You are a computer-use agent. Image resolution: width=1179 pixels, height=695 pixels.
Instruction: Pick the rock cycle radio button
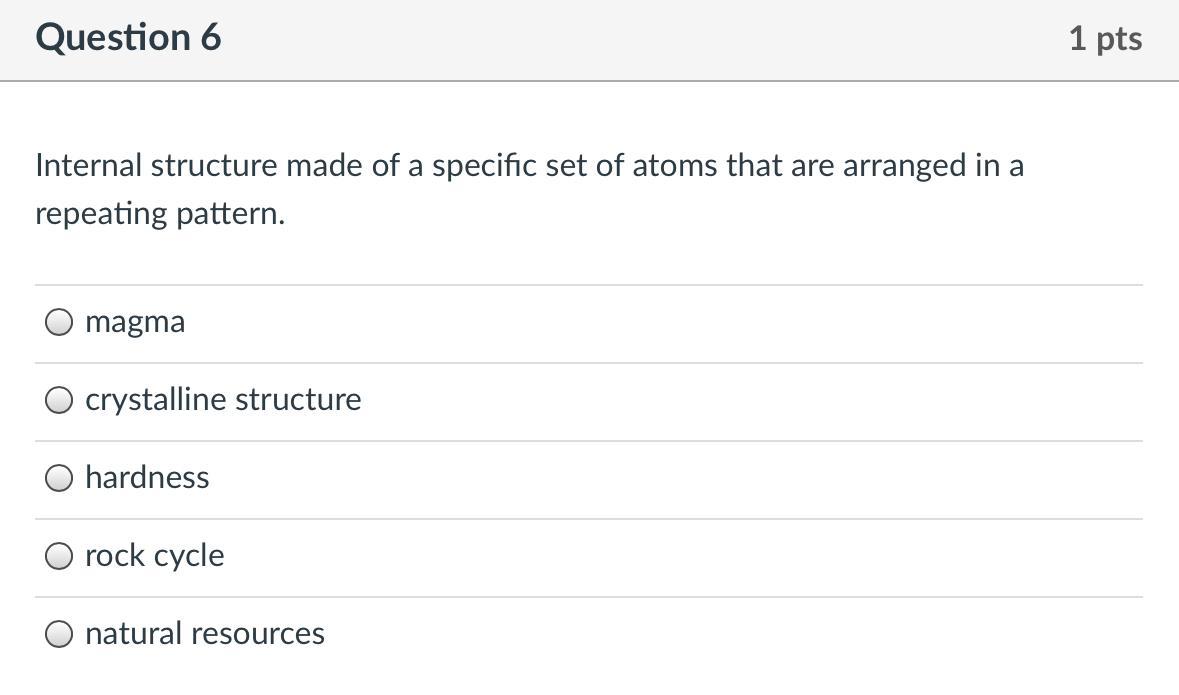[59, 556]
